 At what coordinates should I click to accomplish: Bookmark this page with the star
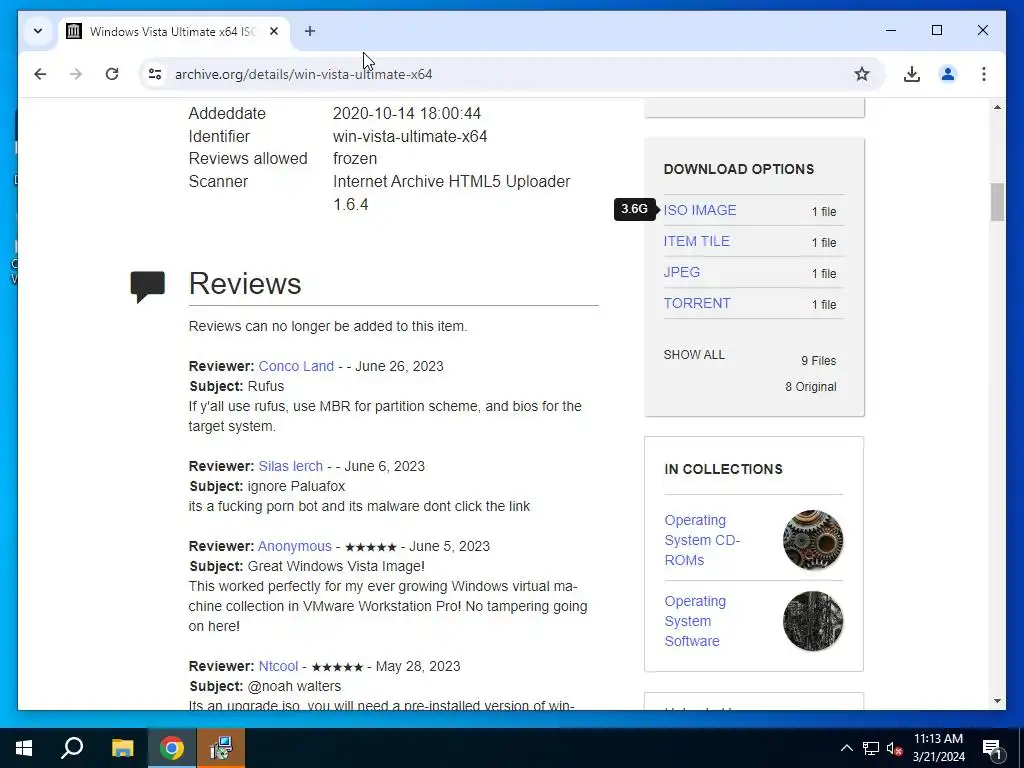(862, 74)
